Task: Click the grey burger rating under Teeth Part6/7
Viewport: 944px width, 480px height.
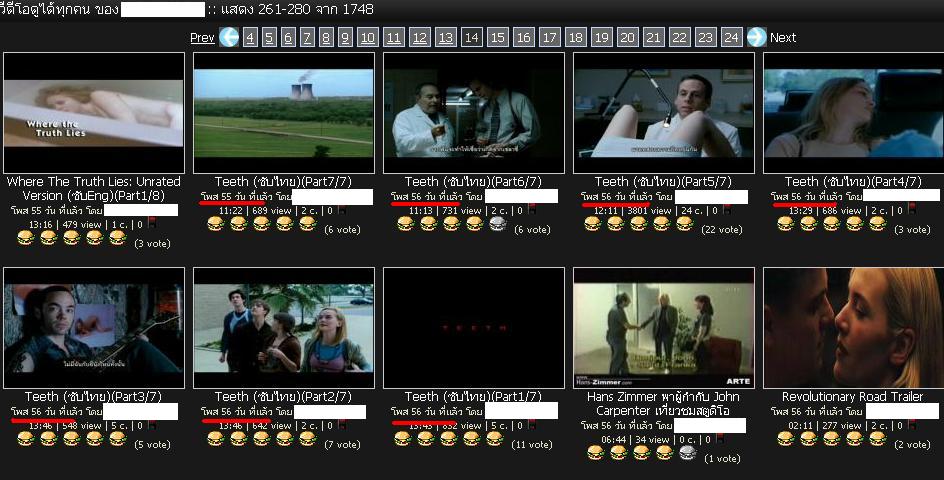Action: click(497, 224)
